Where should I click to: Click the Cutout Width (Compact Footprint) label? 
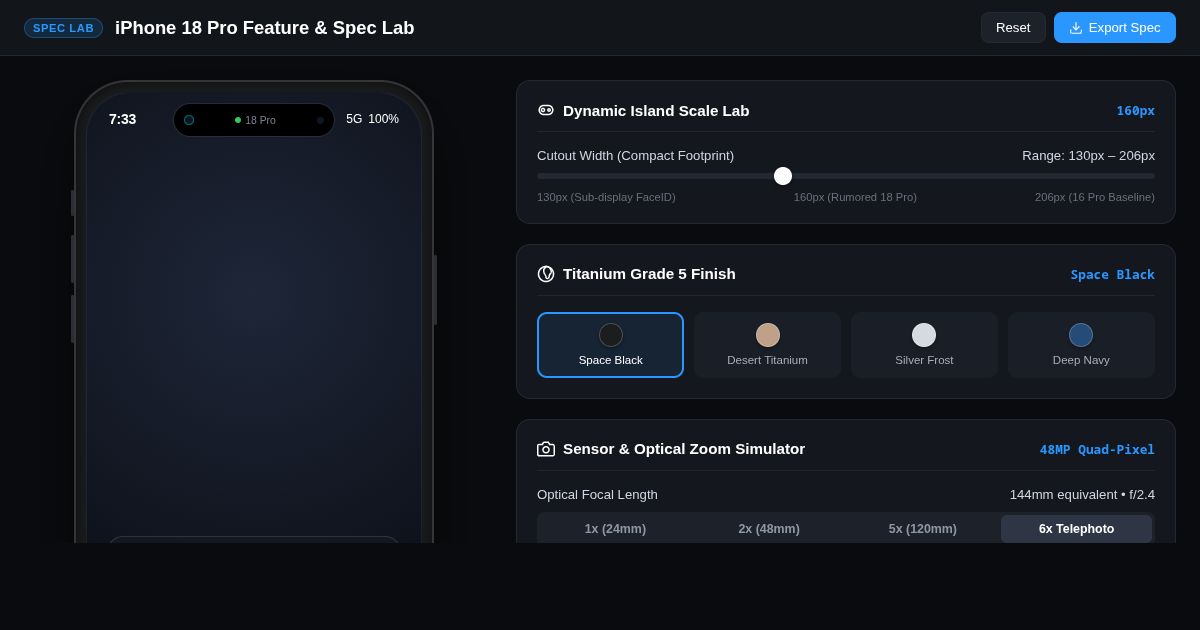coord(635,155)
